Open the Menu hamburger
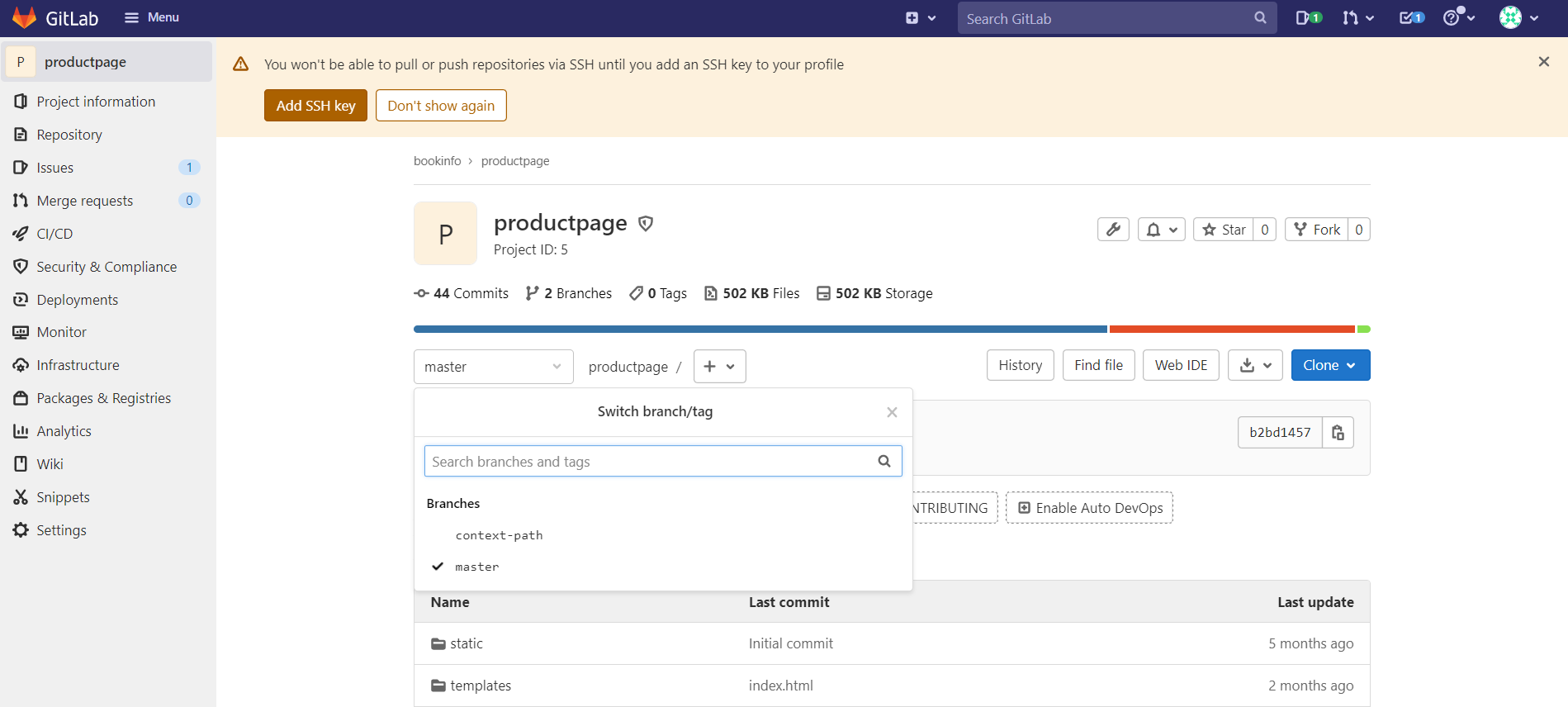1568x707 pixels. pos(151,17)
